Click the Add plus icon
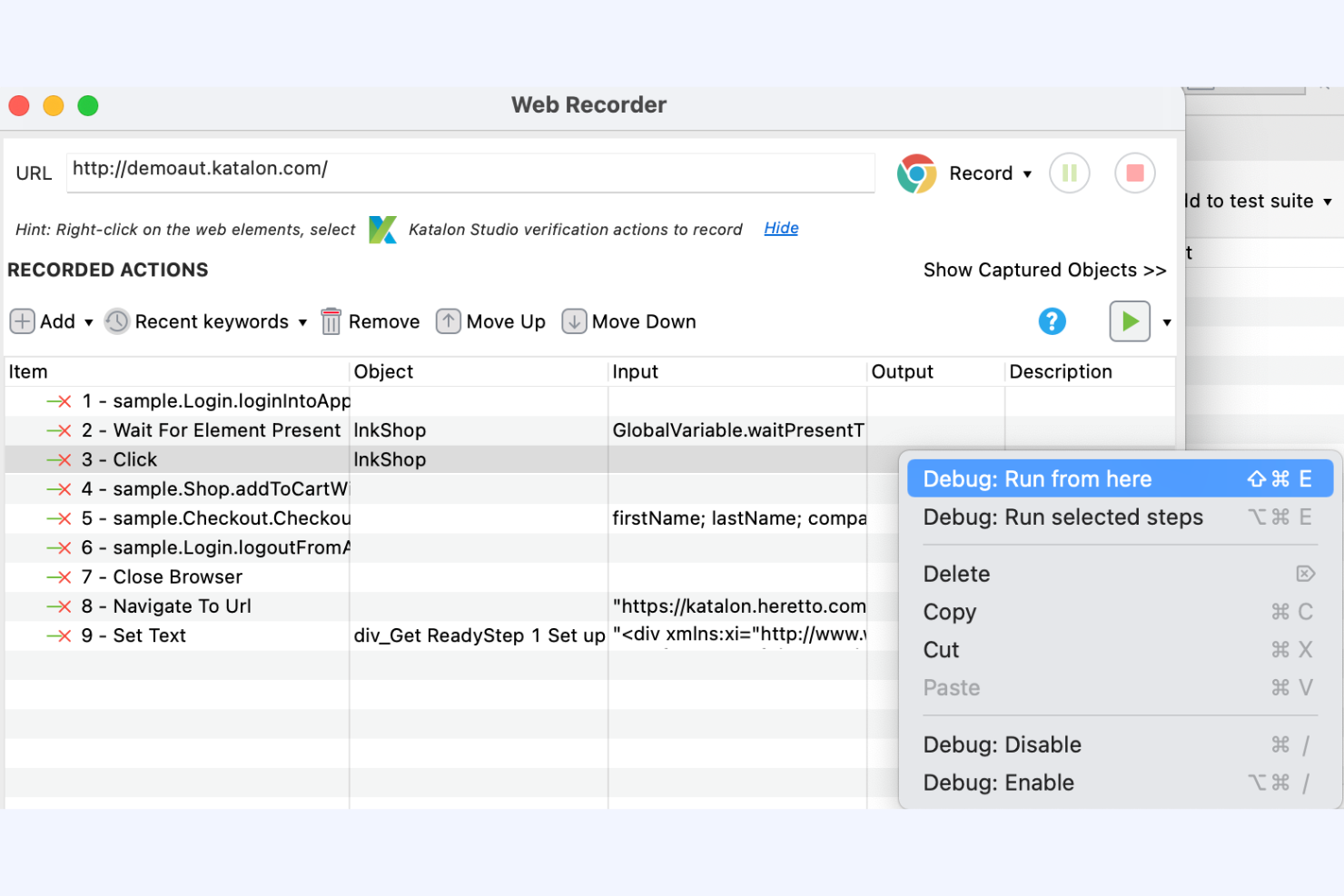The height and width of the screenshot is (896, 1344). (x=23, y=321)
